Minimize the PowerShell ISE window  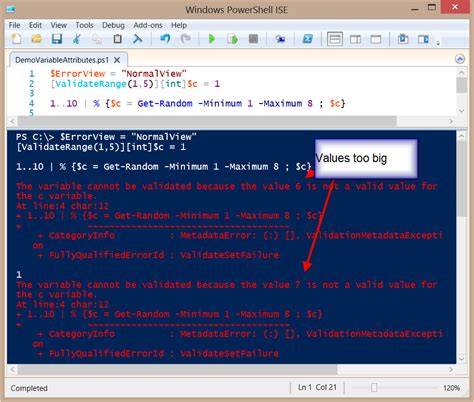point(415,9)
